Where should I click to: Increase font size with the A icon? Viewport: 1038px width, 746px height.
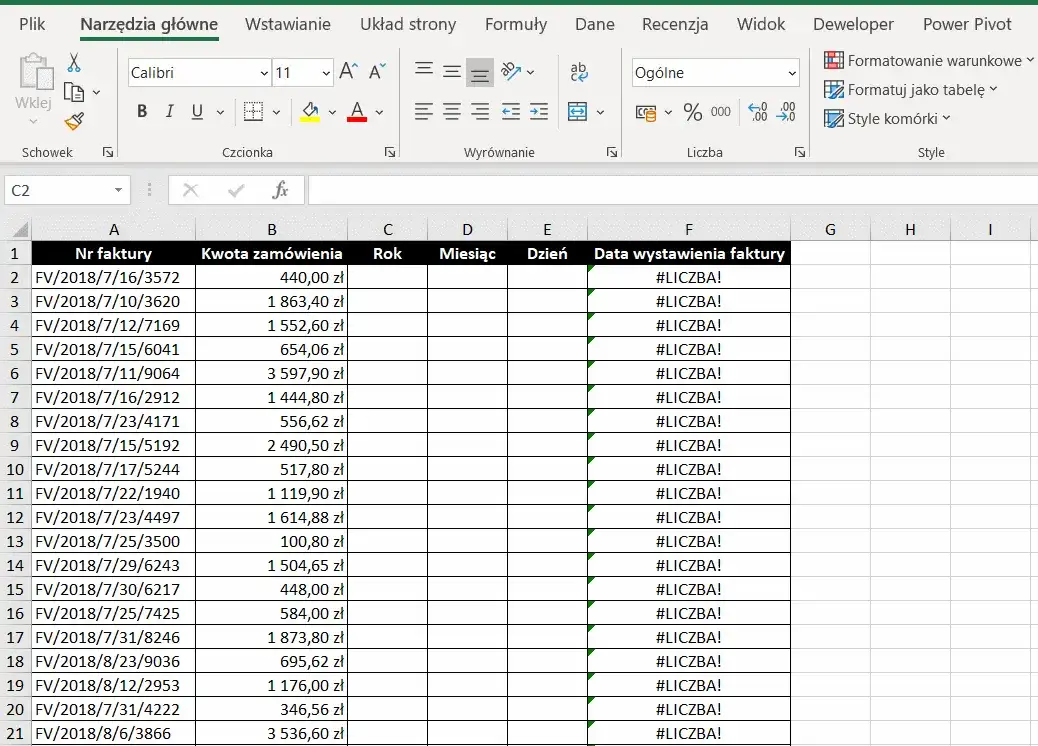tap(347, 68)
